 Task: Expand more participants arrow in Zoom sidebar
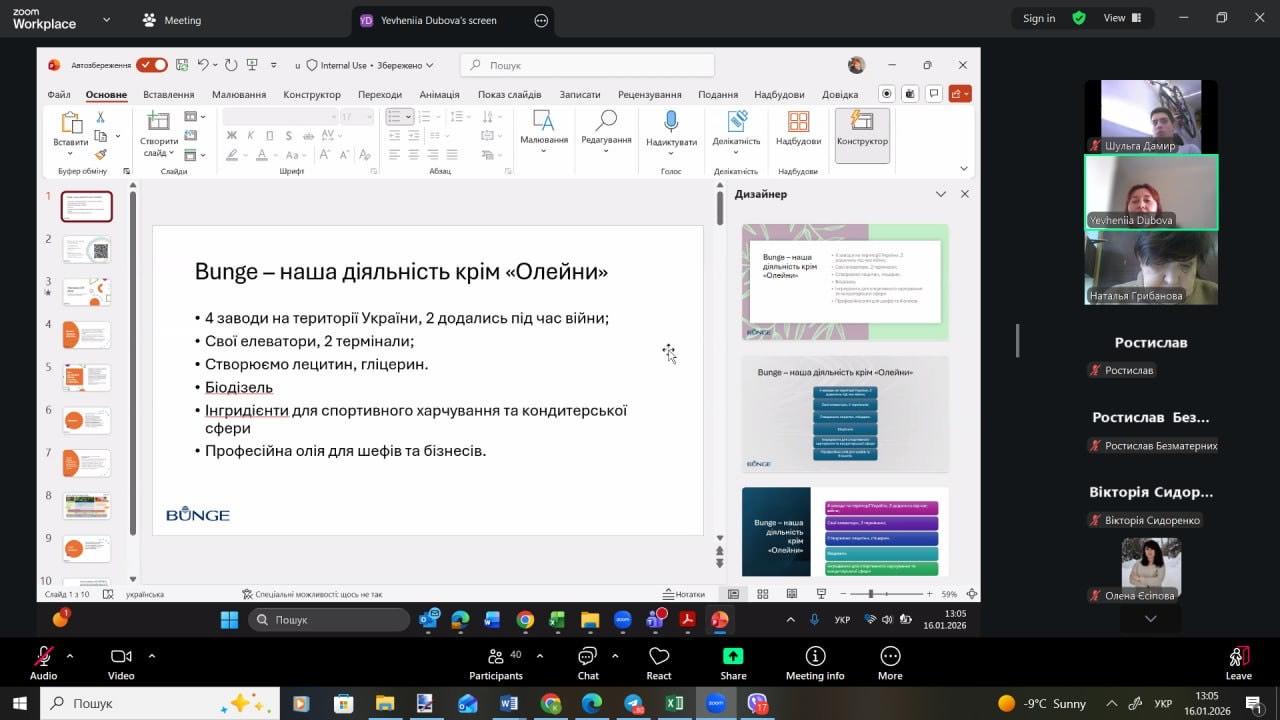(1150, 619)
